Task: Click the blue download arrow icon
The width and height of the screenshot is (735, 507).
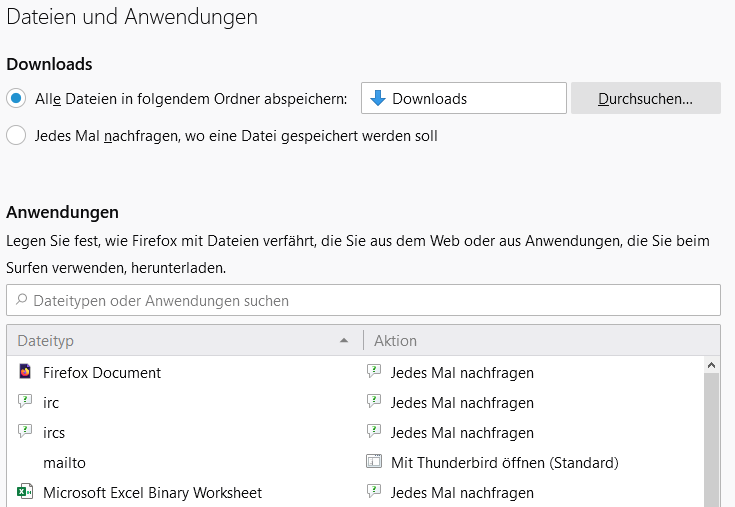Action: tap(377, 98)
